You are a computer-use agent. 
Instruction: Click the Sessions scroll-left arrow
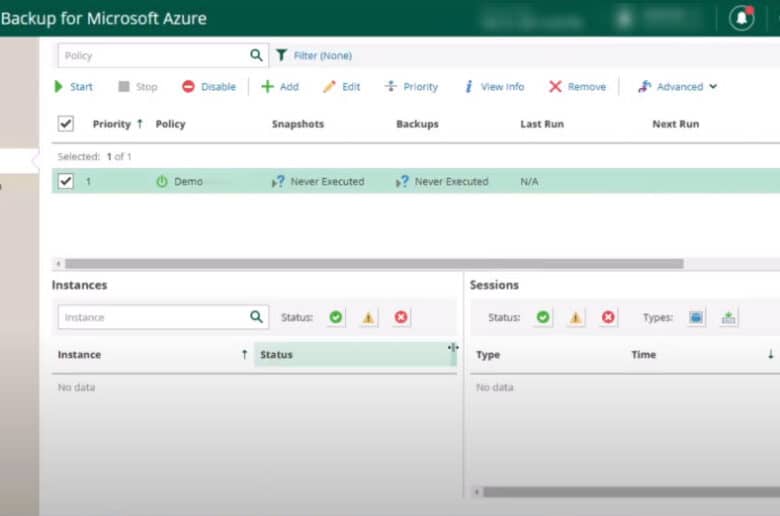click(477, 492)
